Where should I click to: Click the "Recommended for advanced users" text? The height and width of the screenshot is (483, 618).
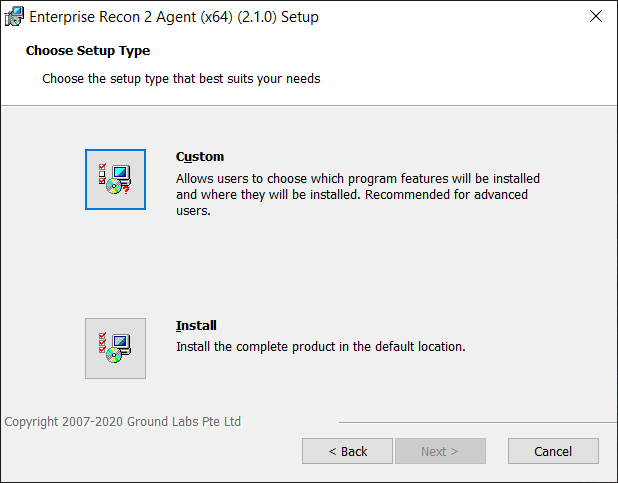click(x=446, y=195)
